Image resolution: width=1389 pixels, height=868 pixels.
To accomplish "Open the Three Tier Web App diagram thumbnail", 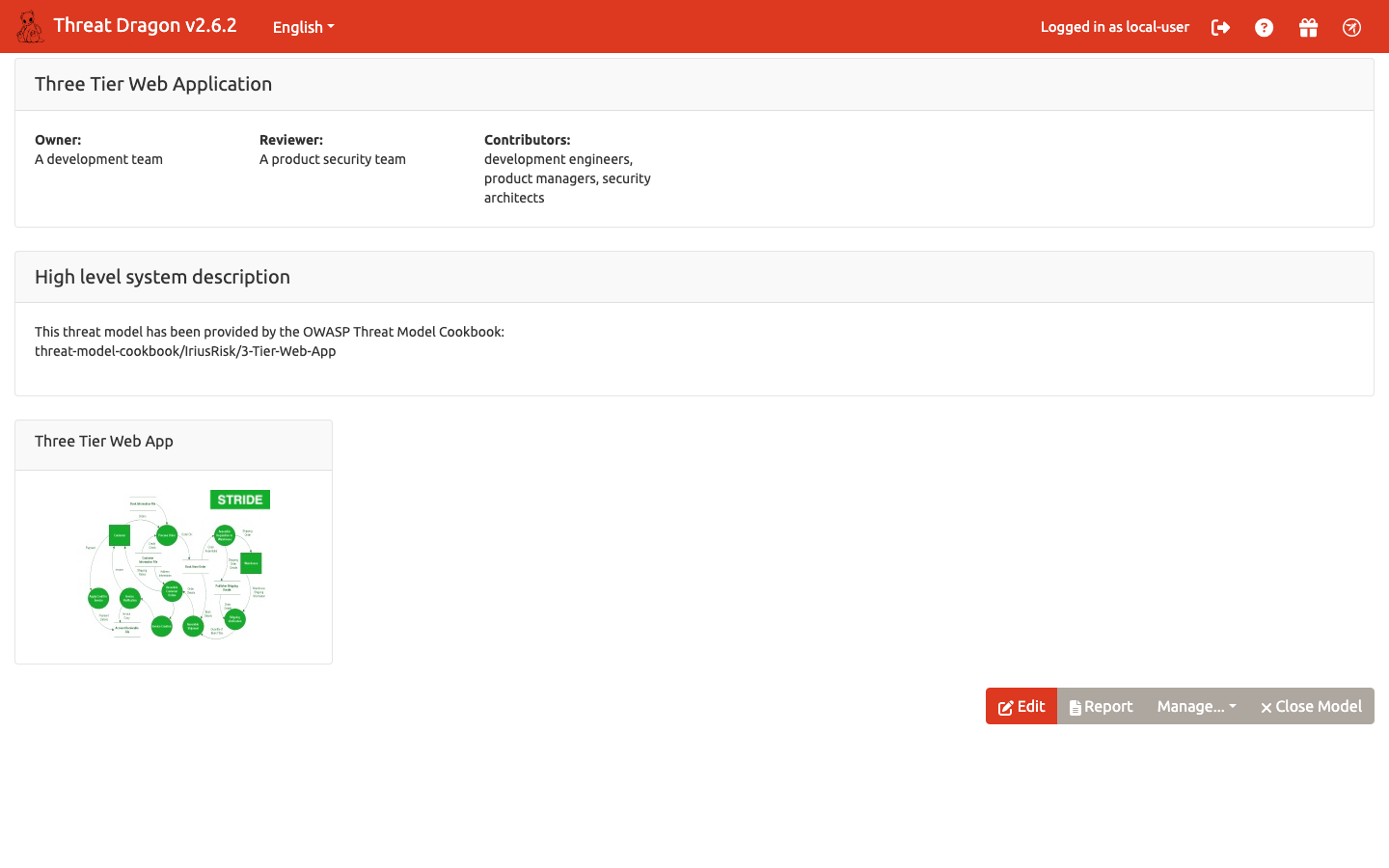I will tap(174, 565).
